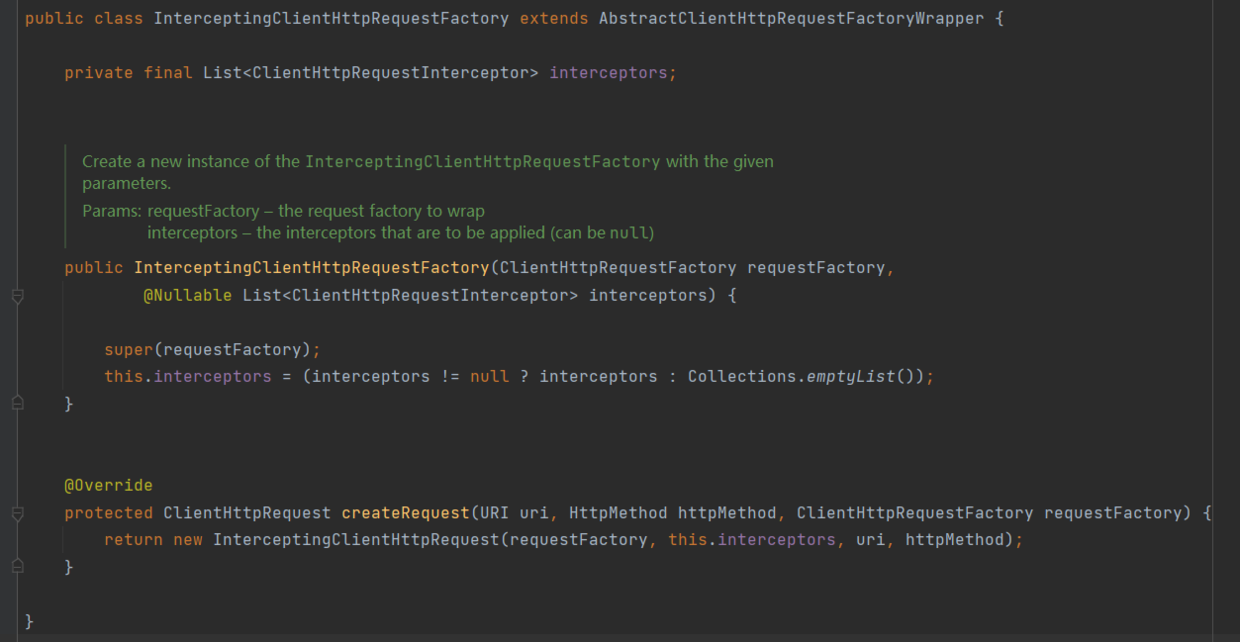Click the InterceptingClientHttpRequestFactory class name in the declaration
The image size is (1240, 642).
point(331,19)
